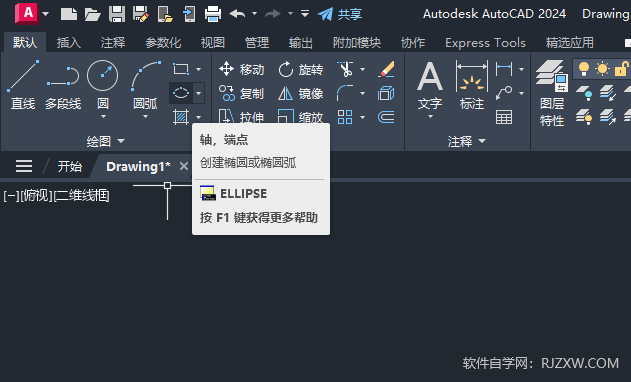This screenshot has width=631, height=382.
Task: Insert a table with table icon
Action: 504,117
